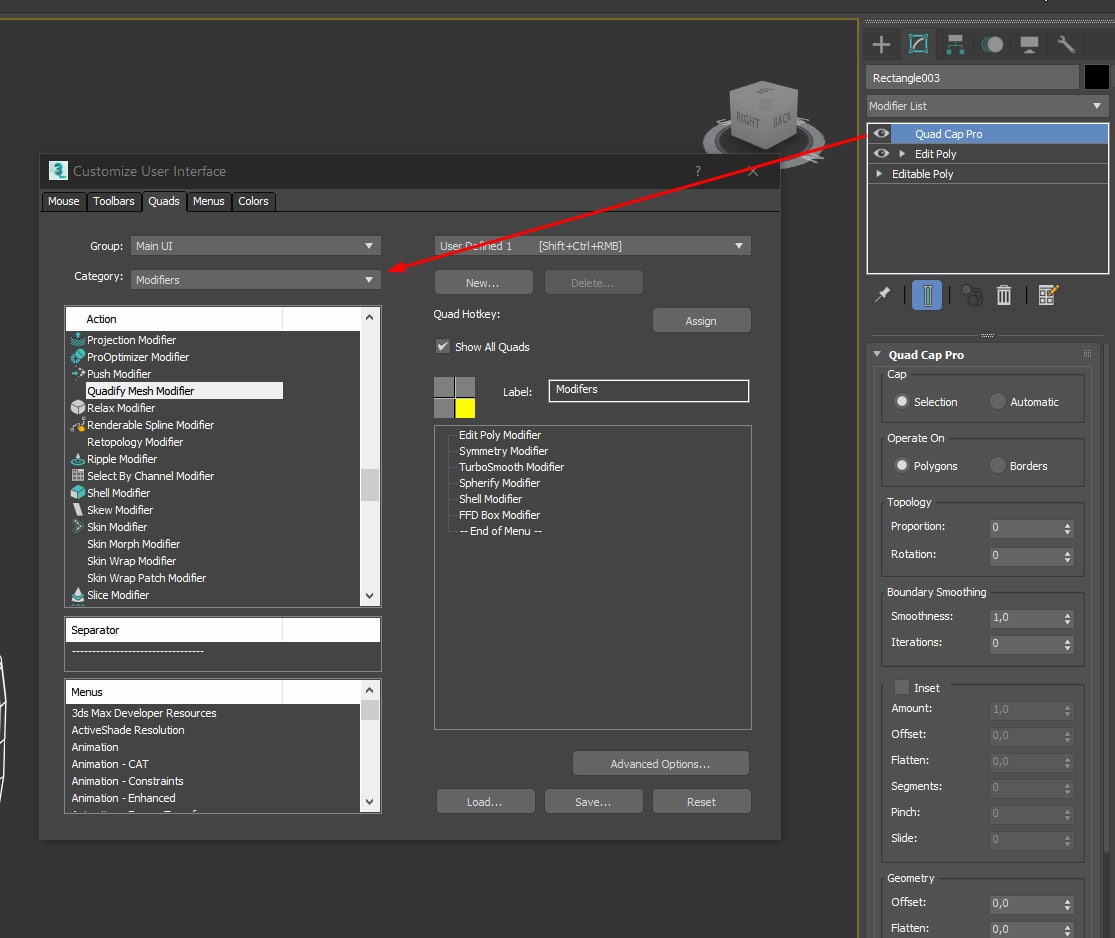Image resolution: width=1115 pixels, height=938 pixels.
Task: Open Advanced Options... dialog
Action: [x=661, y=764]
